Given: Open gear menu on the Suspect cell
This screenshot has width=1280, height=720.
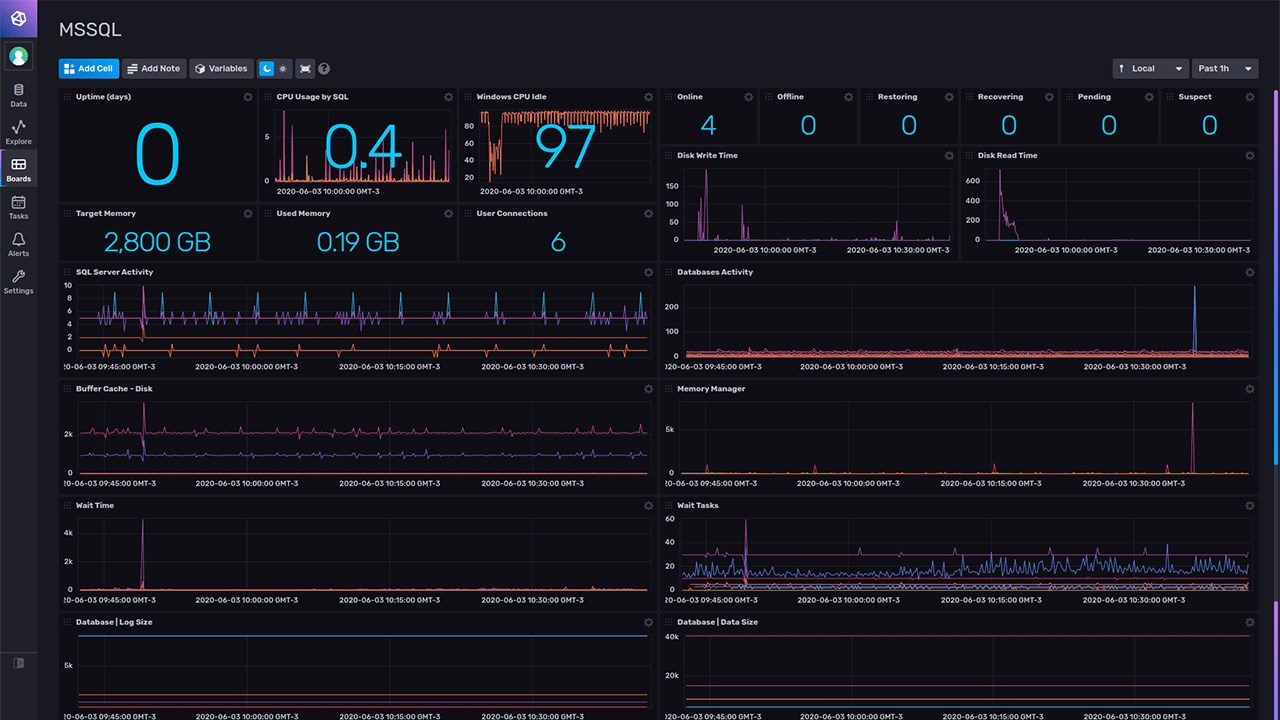Looking at the screenshot, I should tap(1249, 97).
